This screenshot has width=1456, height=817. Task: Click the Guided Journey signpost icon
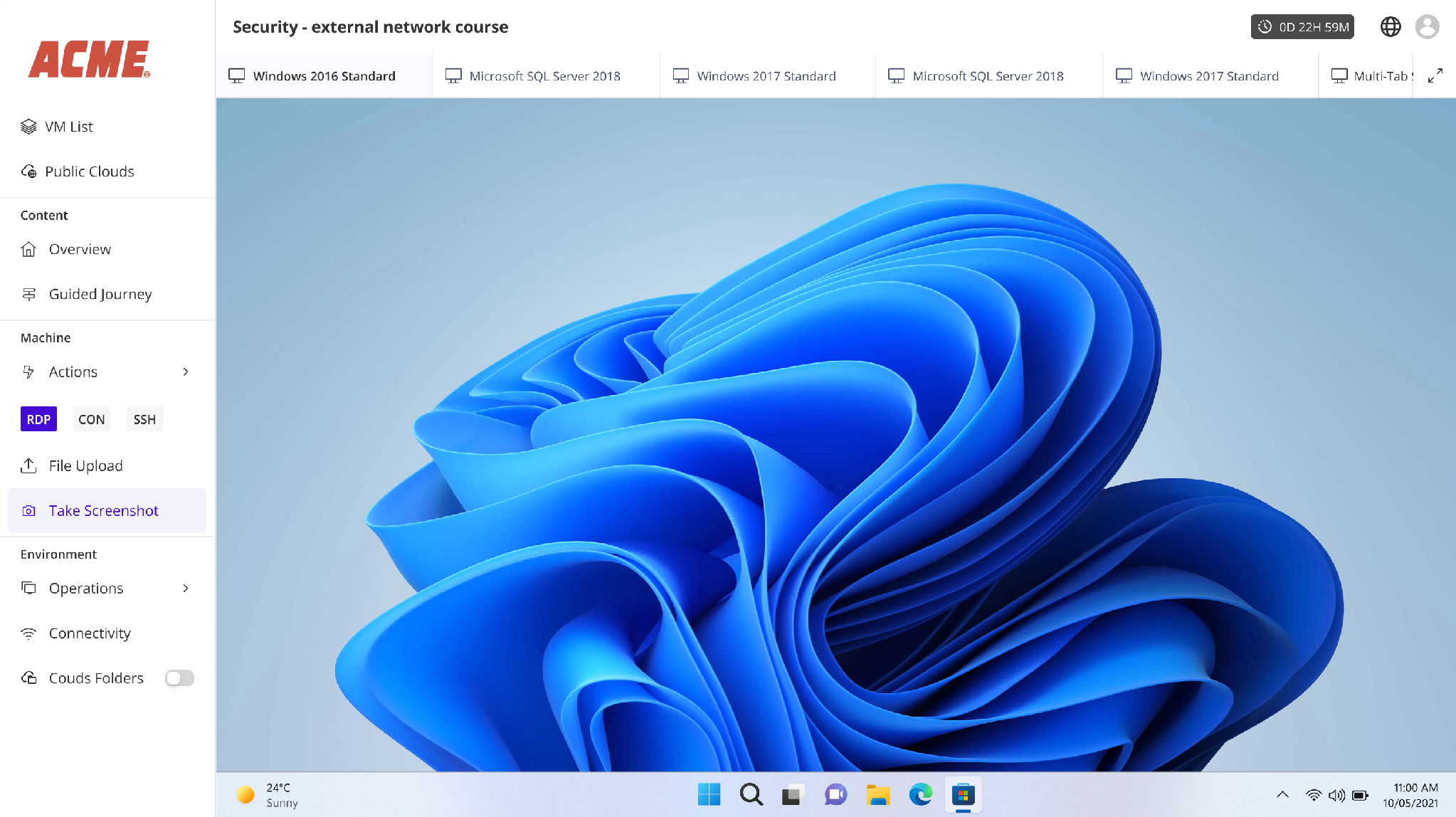[x=28, y=294]
